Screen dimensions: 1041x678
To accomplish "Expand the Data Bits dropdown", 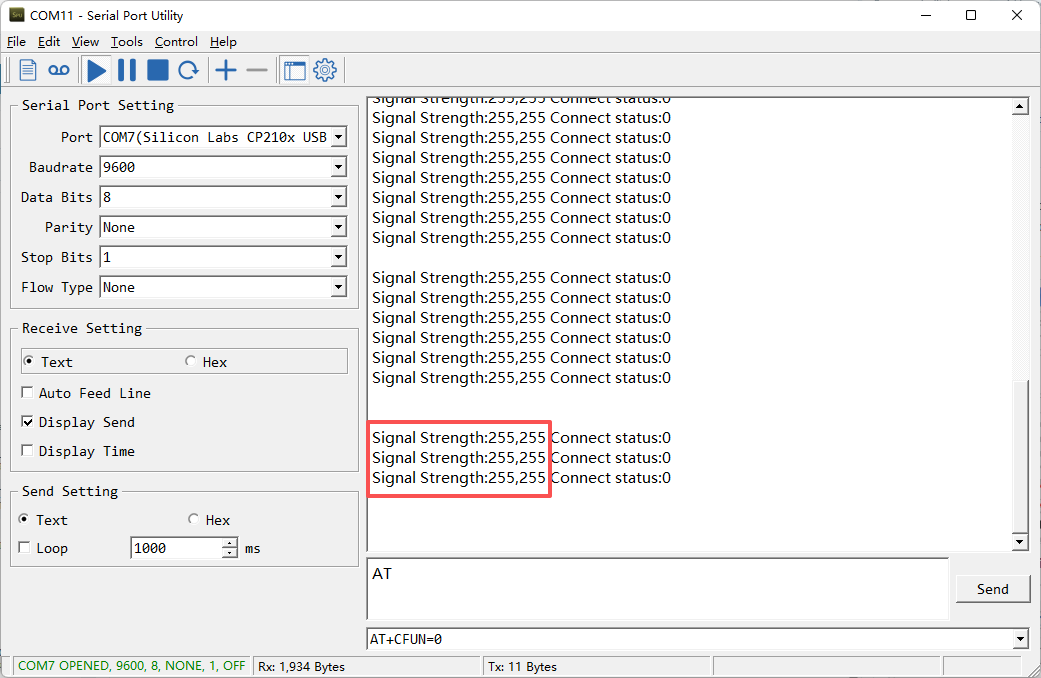I will click(x=339, y=197).
